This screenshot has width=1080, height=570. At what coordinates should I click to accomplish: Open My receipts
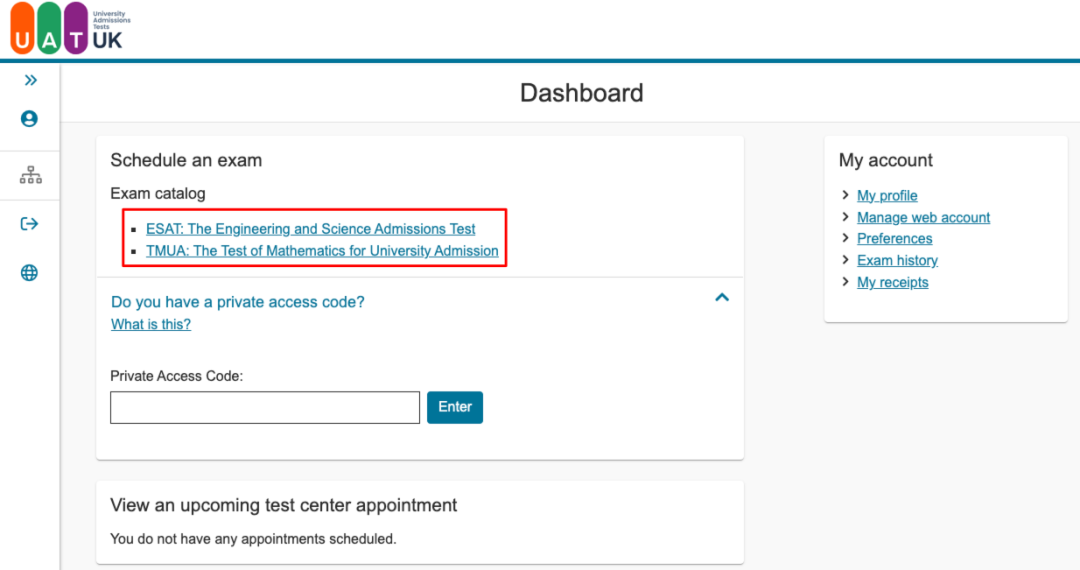[892, 283]
